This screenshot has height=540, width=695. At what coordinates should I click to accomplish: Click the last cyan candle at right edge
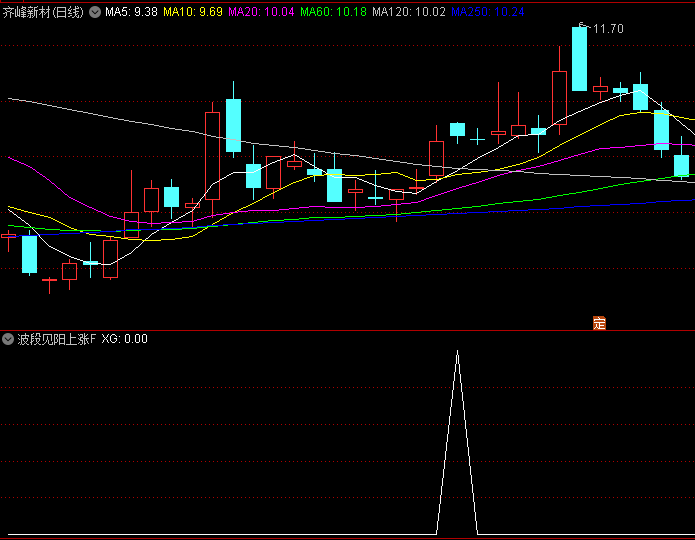pyautogui.click(x=681, y=166)
